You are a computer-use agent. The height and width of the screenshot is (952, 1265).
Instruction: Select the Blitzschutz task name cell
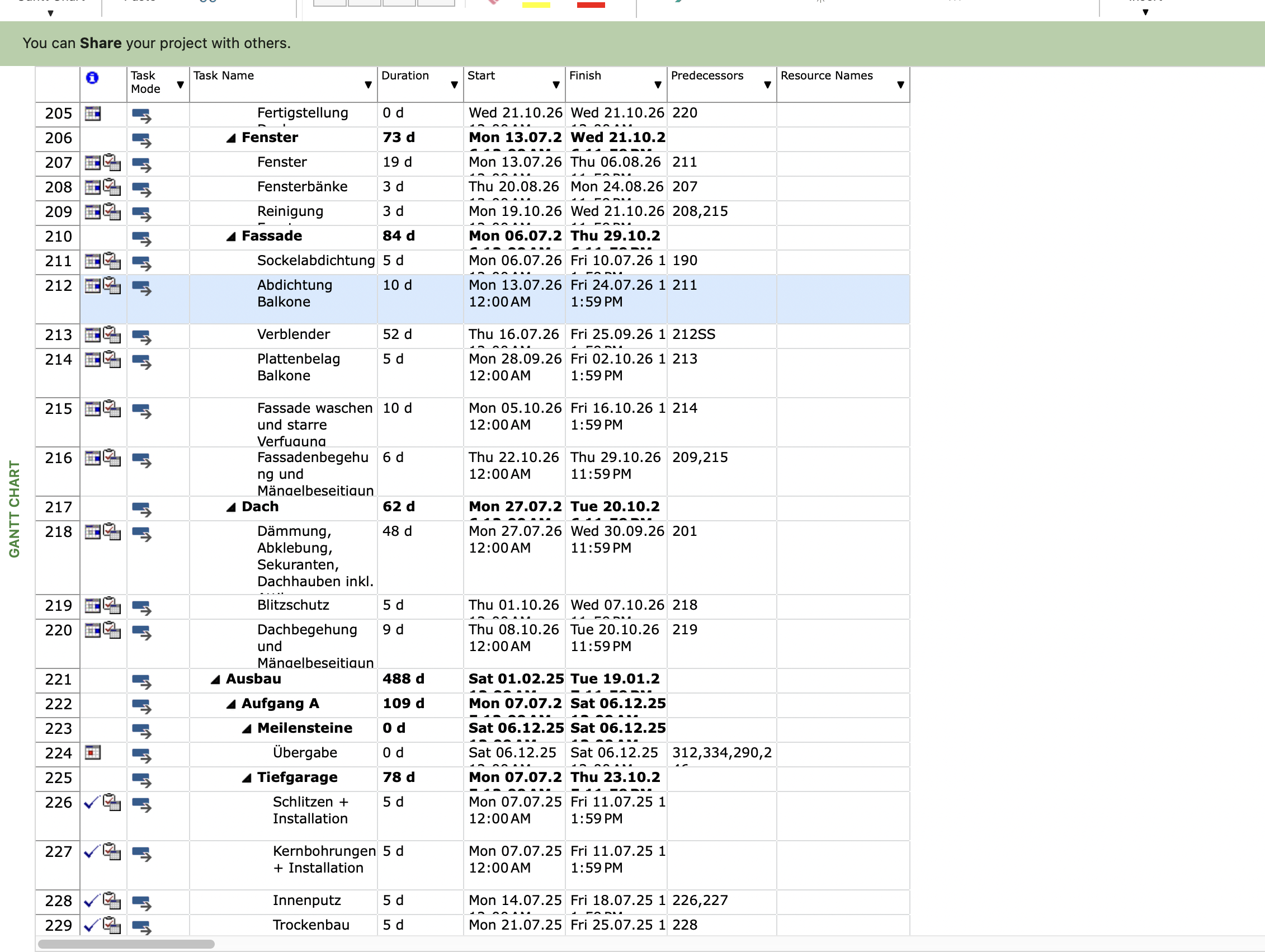283,606
